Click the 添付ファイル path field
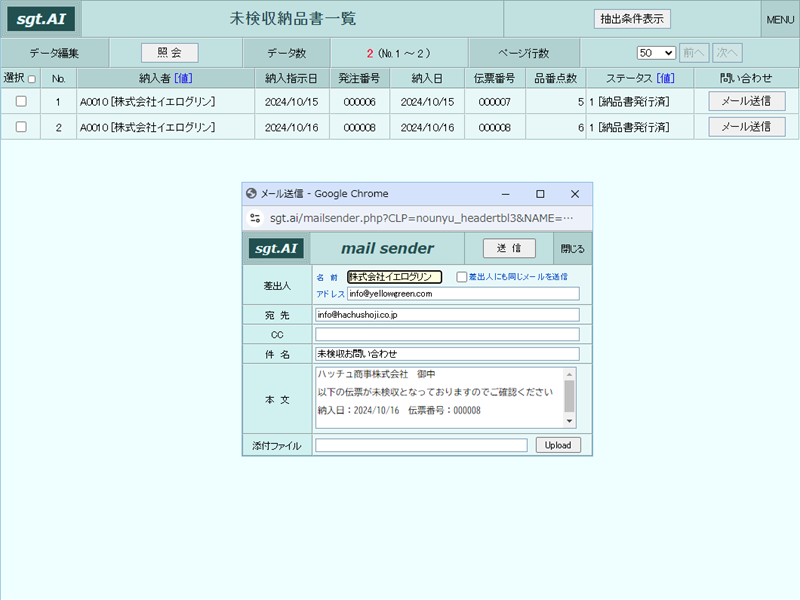 [421, 445]
